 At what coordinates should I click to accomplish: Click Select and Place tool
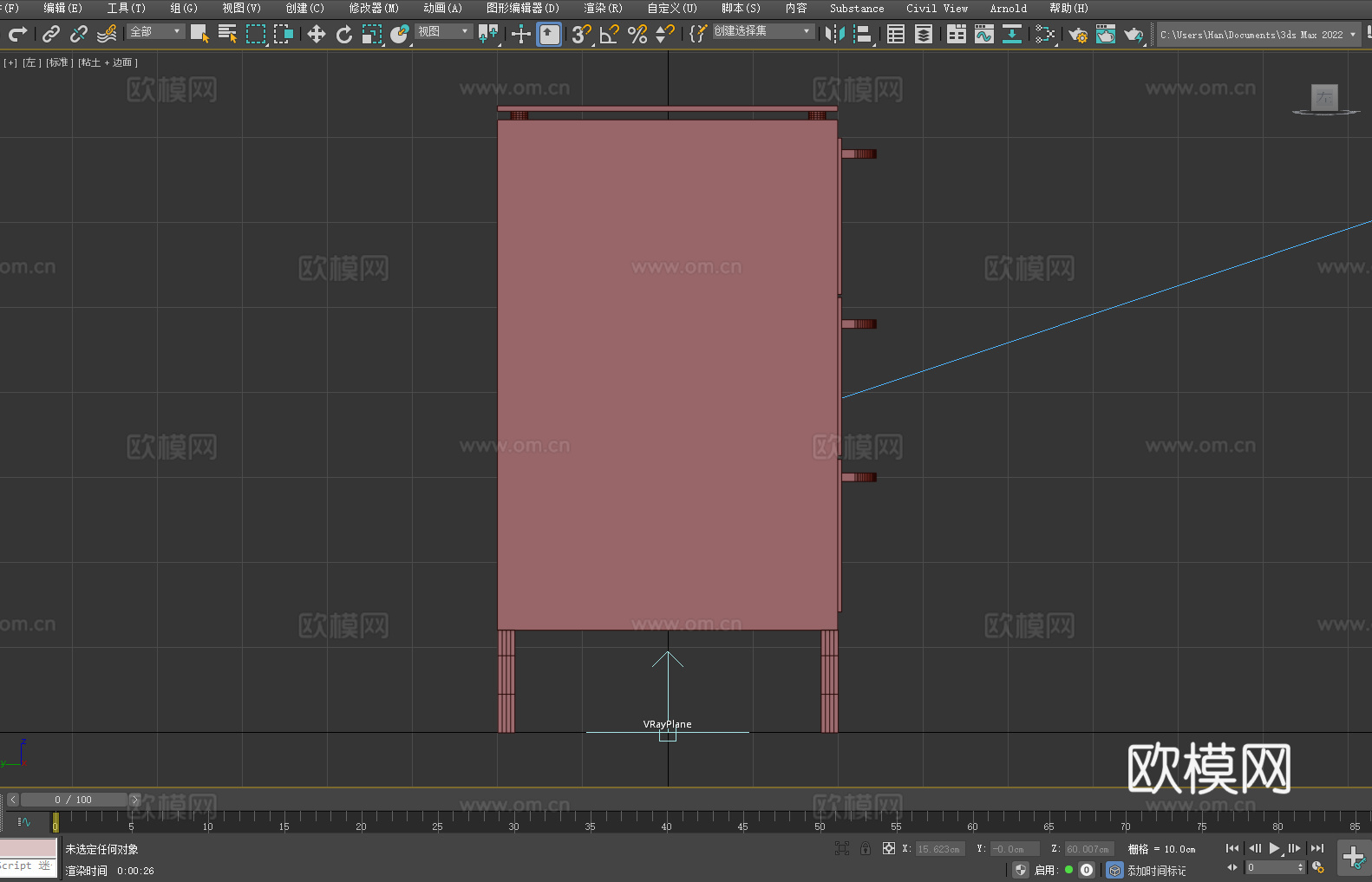pyautogui.click(x=400, y=34)
